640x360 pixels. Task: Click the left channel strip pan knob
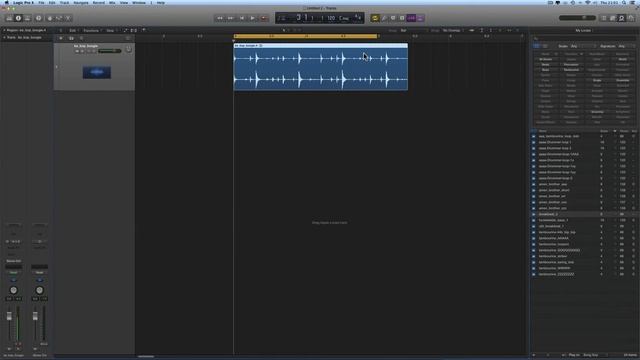click(x=13, y=290)
